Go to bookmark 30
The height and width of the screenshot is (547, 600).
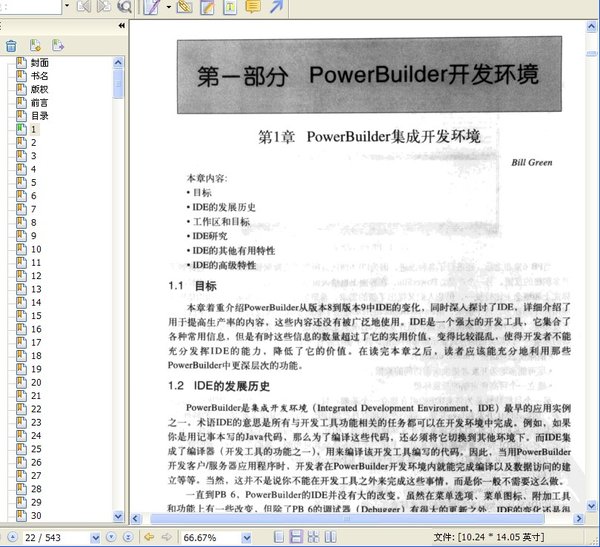click(x=36, y=515)
